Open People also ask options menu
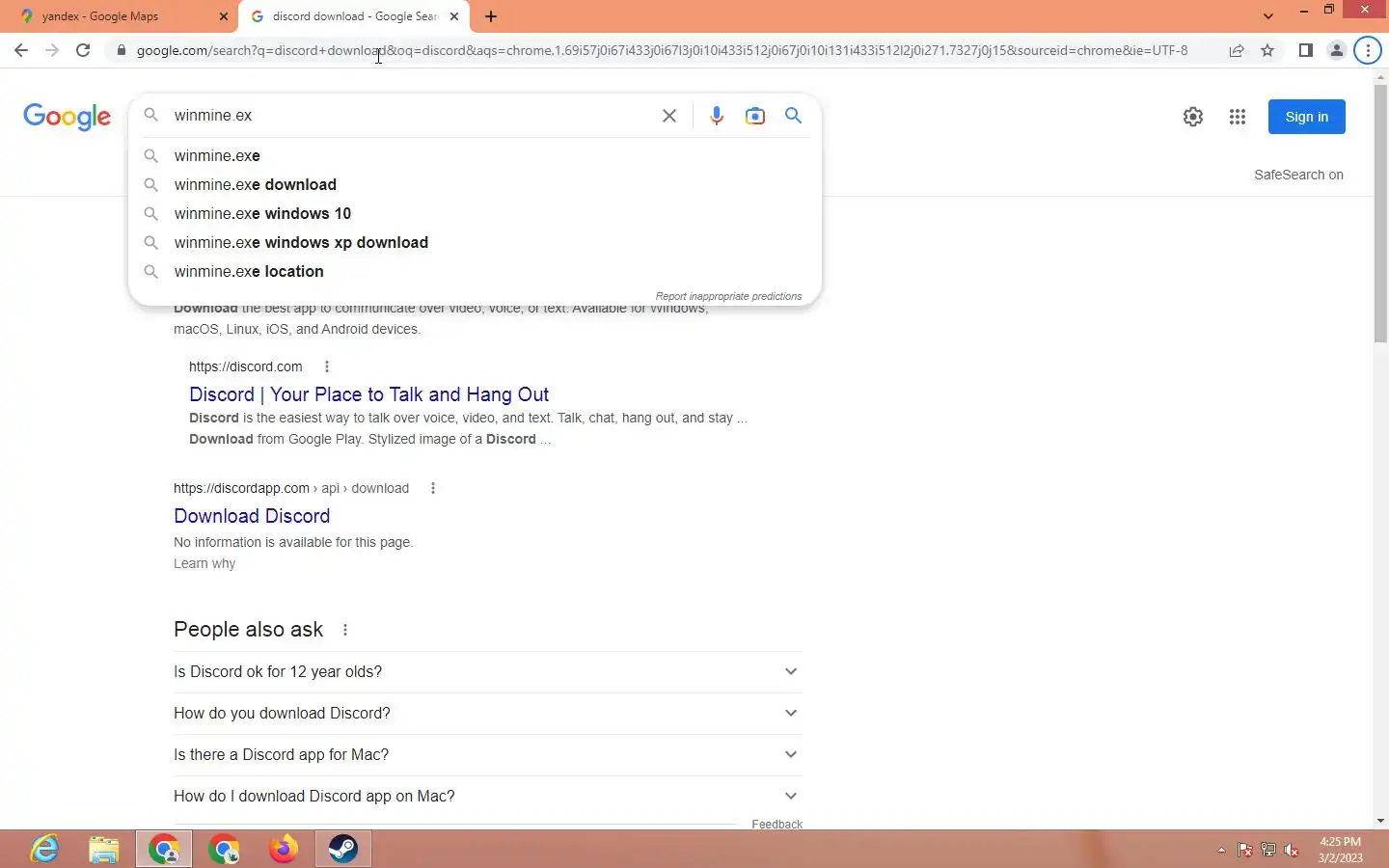Screen dimensions: 1389x868 pos(345,630)
